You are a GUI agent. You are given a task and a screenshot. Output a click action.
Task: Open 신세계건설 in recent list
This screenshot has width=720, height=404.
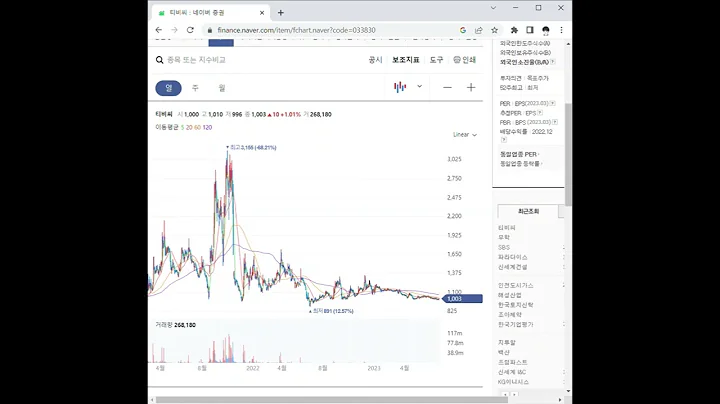pyautogui.click(x=512, y=267)
